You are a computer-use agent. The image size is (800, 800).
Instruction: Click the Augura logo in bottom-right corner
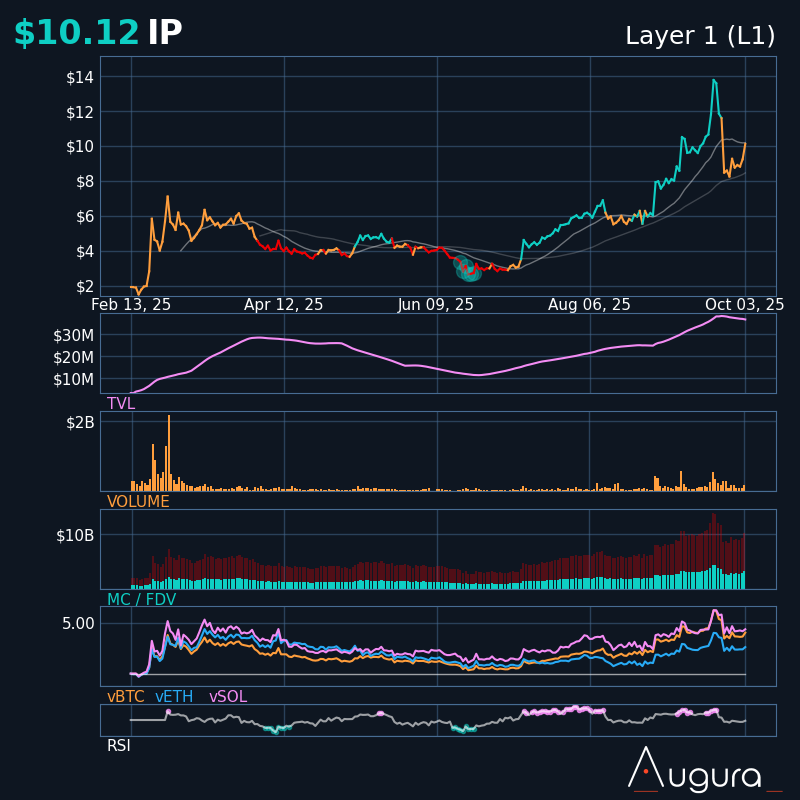704,770
